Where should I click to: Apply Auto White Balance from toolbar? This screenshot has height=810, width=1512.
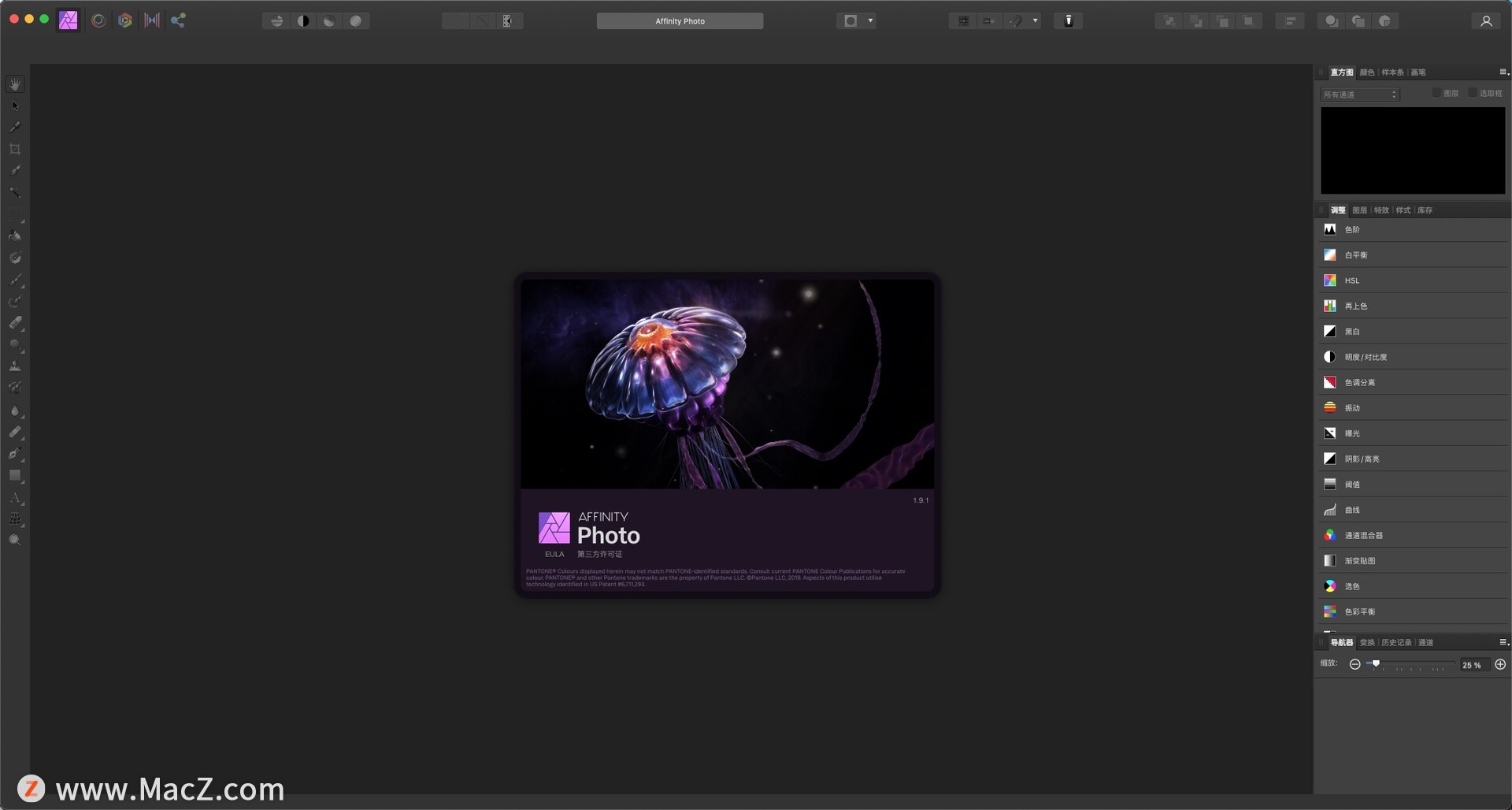(x=356, y=21)
